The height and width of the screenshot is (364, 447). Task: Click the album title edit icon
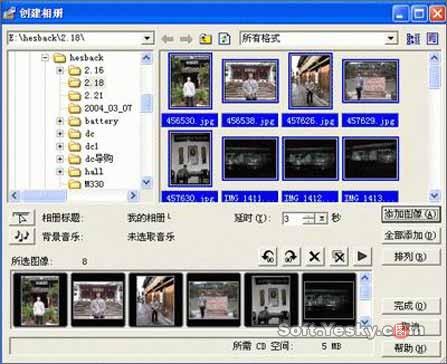(x=22, y=218)
